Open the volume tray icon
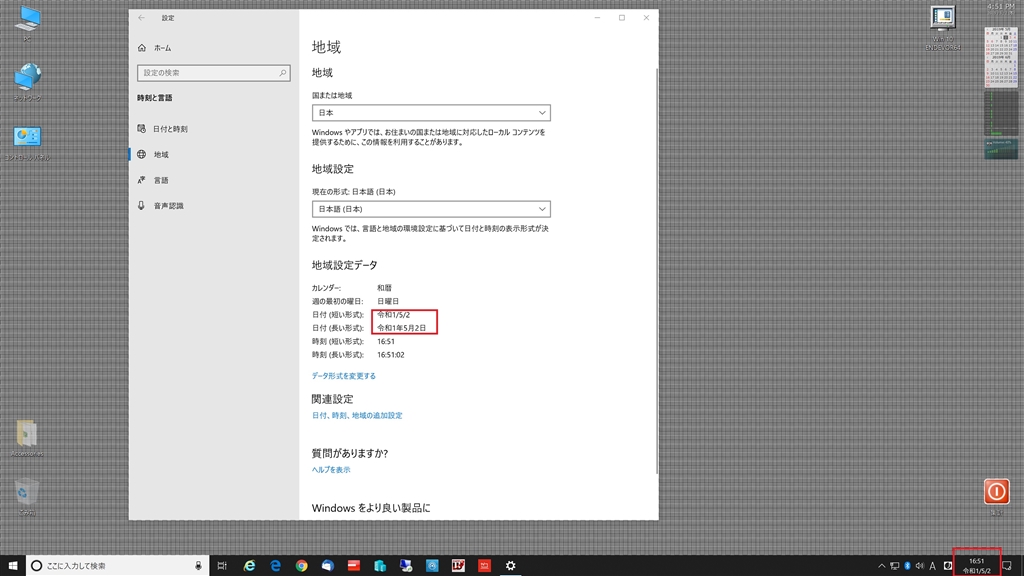The image size is (1024, 576). point(920,566)
